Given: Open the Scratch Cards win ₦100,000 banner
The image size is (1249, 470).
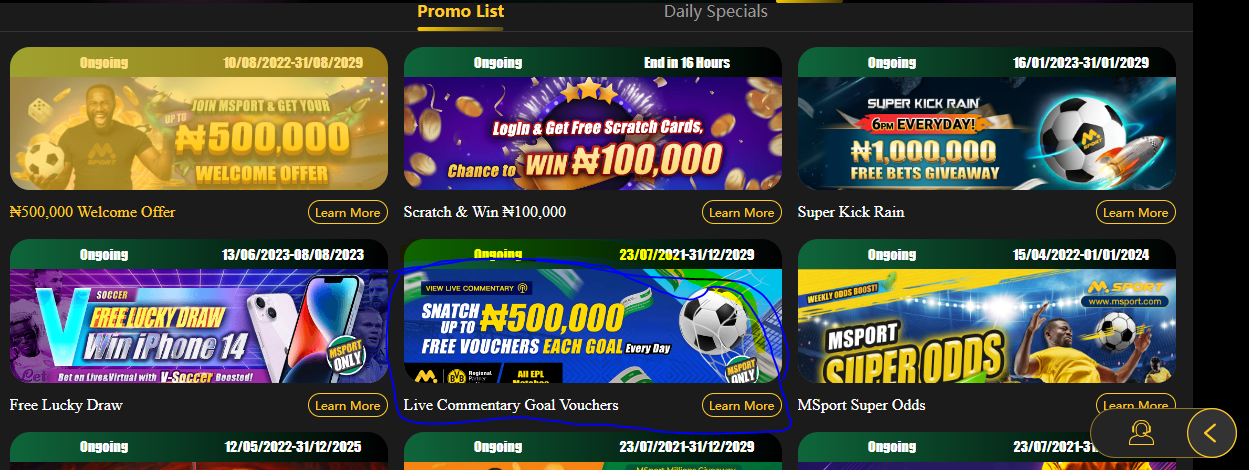Looking at the screenshot, I should click(593, 118).
